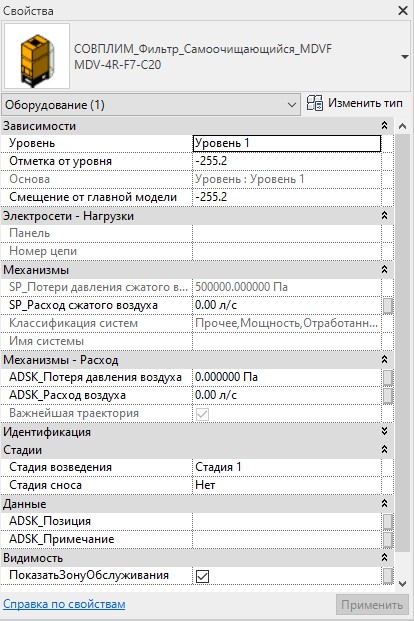Viewport: 414px width, 621px height.
Task: Open the Оборудование (1) category filter dropdown
Action: [151, 105]
